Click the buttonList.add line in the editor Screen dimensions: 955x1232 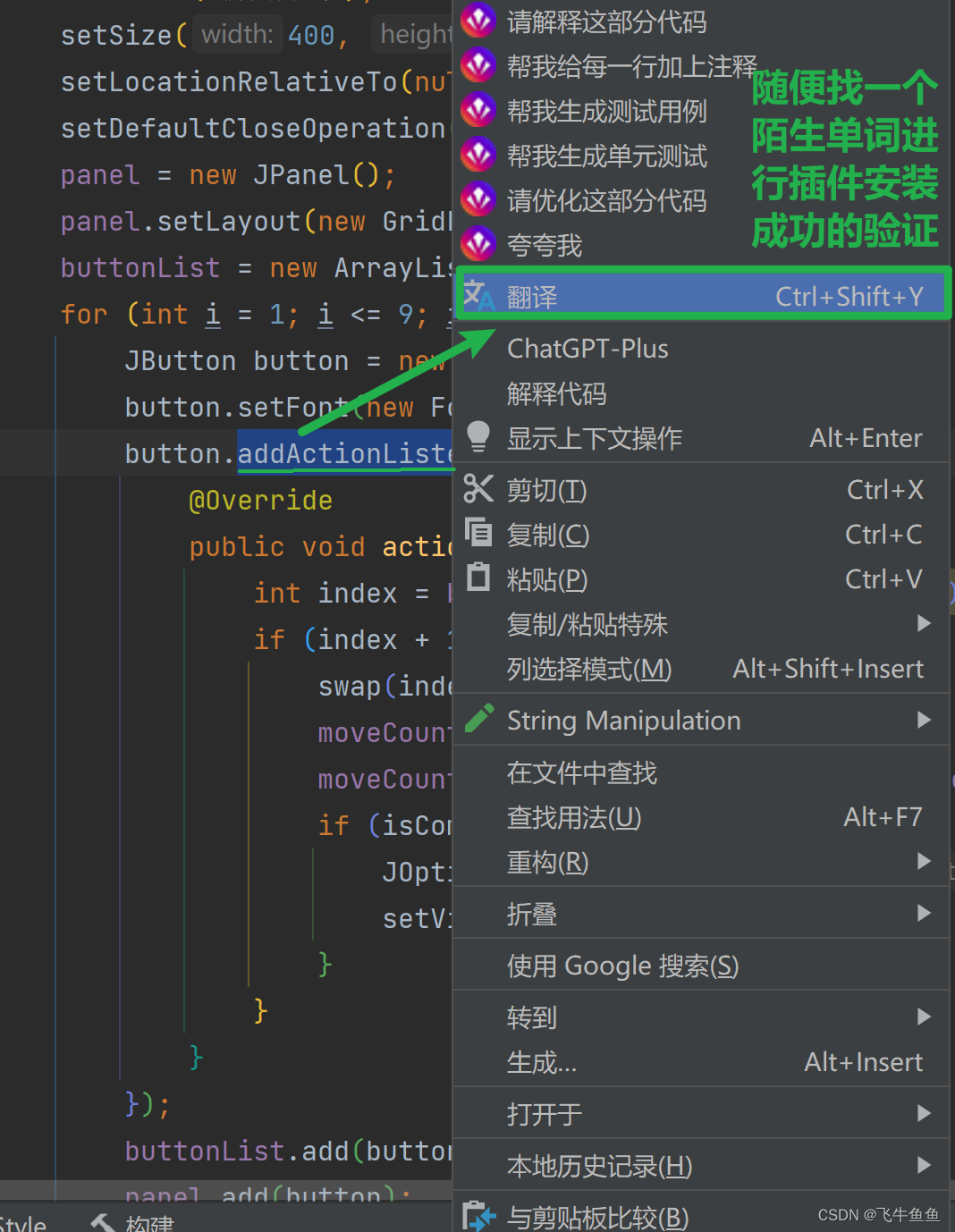click(x=288, y=1151)
